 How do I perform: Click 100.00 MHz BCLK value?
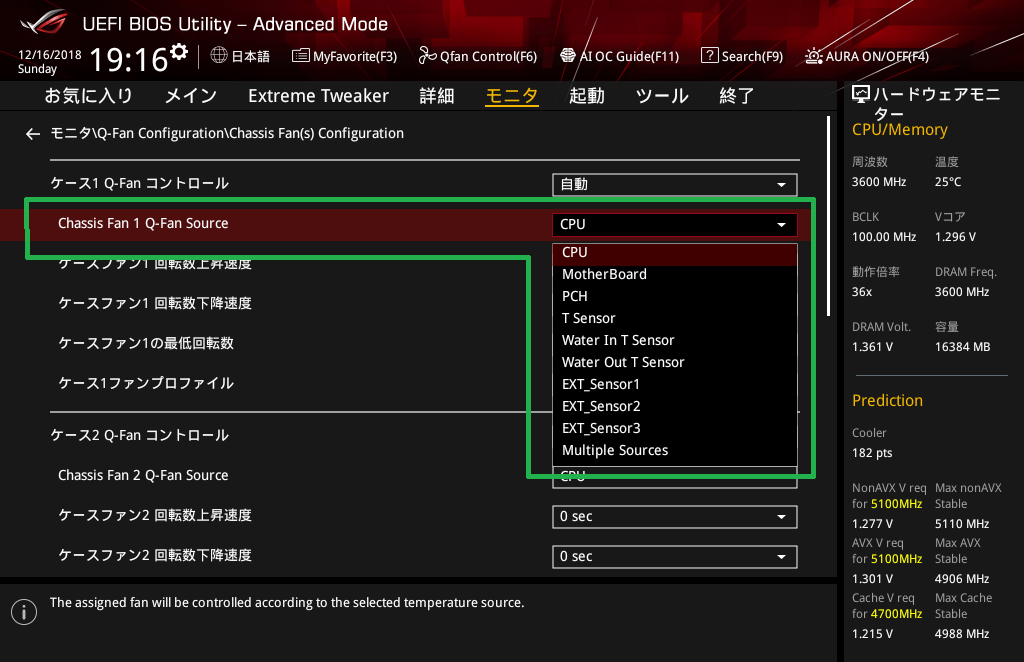click(884, 237)
